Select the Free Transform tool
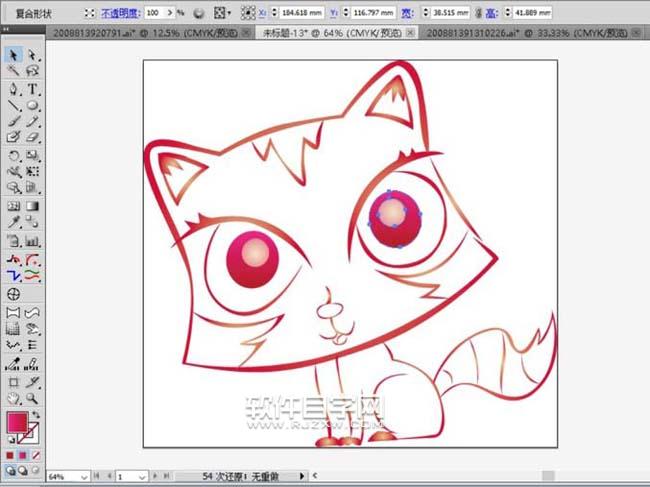This screenshot has width=650, height=487. (x=32, y=171)
